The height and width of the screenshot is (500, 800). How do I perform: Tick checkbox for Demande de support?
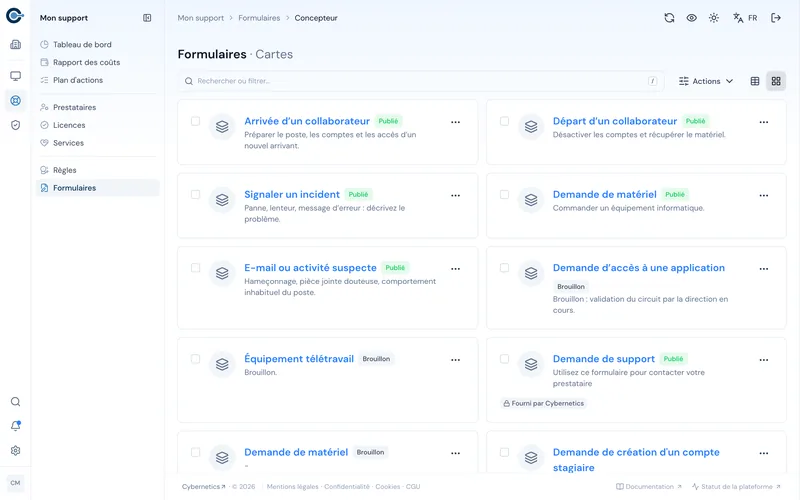point(504,359)
